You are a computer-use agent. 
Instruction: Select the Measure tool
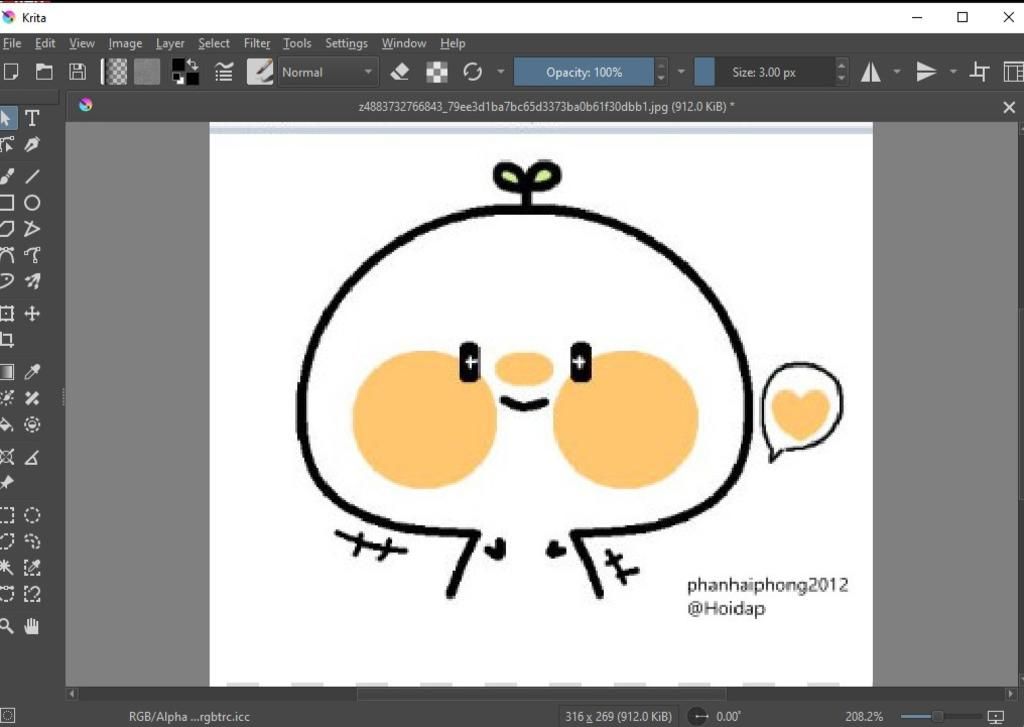click(x=32, y=457)
